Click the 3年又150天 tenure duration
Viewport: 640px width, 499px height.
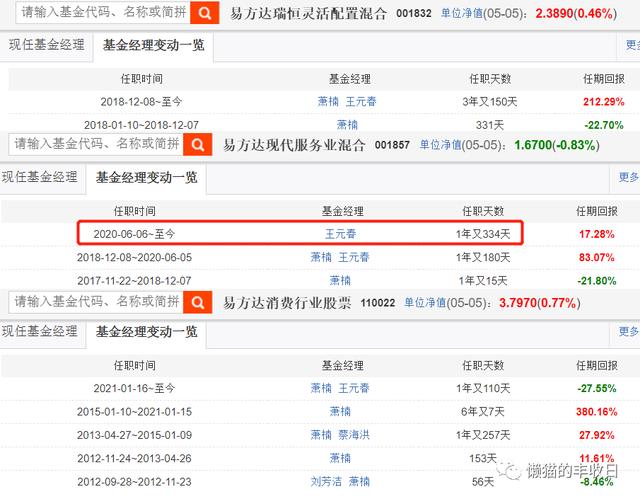(x=490, y=102)
